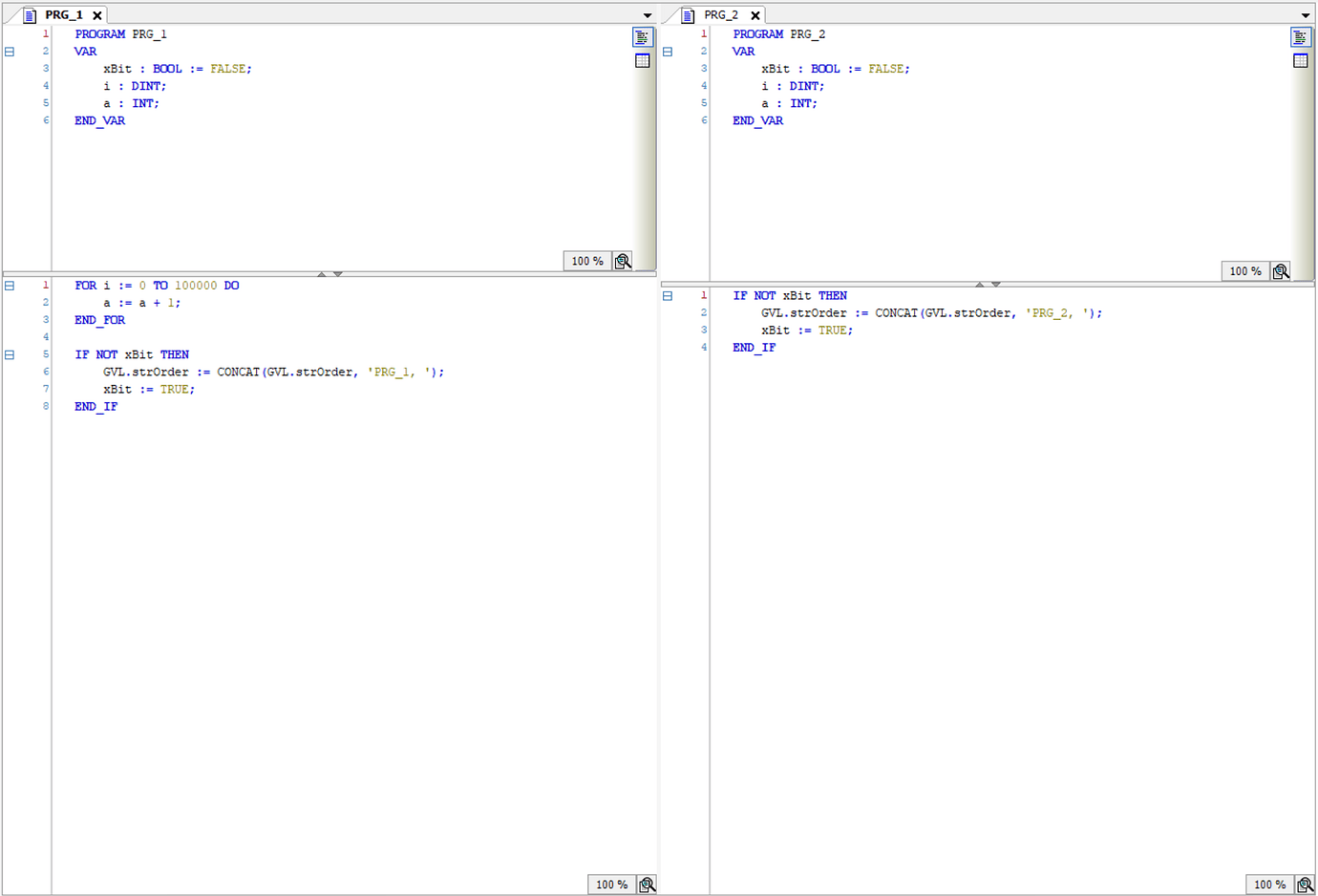Switch PRG_1 declaration to tabular view
Viewport: 1318px width, 896px height.
pos(642,61)
